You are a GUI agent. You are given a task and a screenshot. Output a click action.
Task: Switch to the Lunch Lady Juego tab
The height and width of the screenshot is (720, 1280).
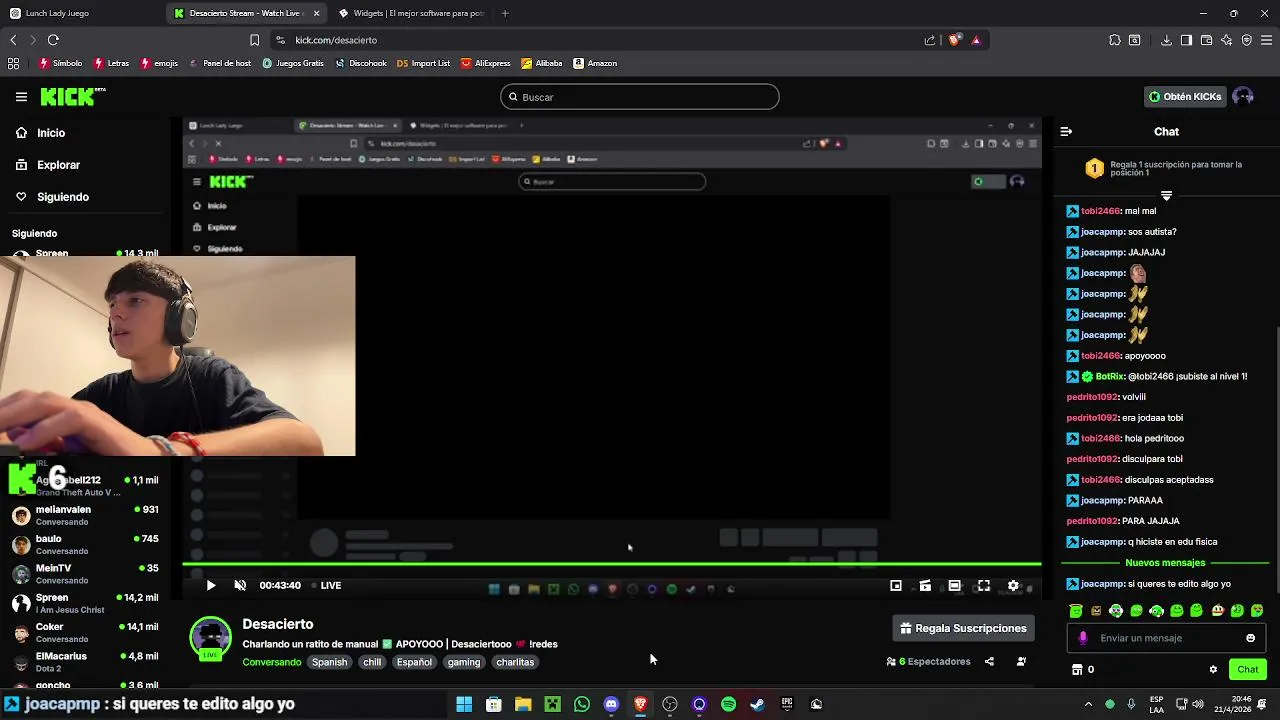82,13
